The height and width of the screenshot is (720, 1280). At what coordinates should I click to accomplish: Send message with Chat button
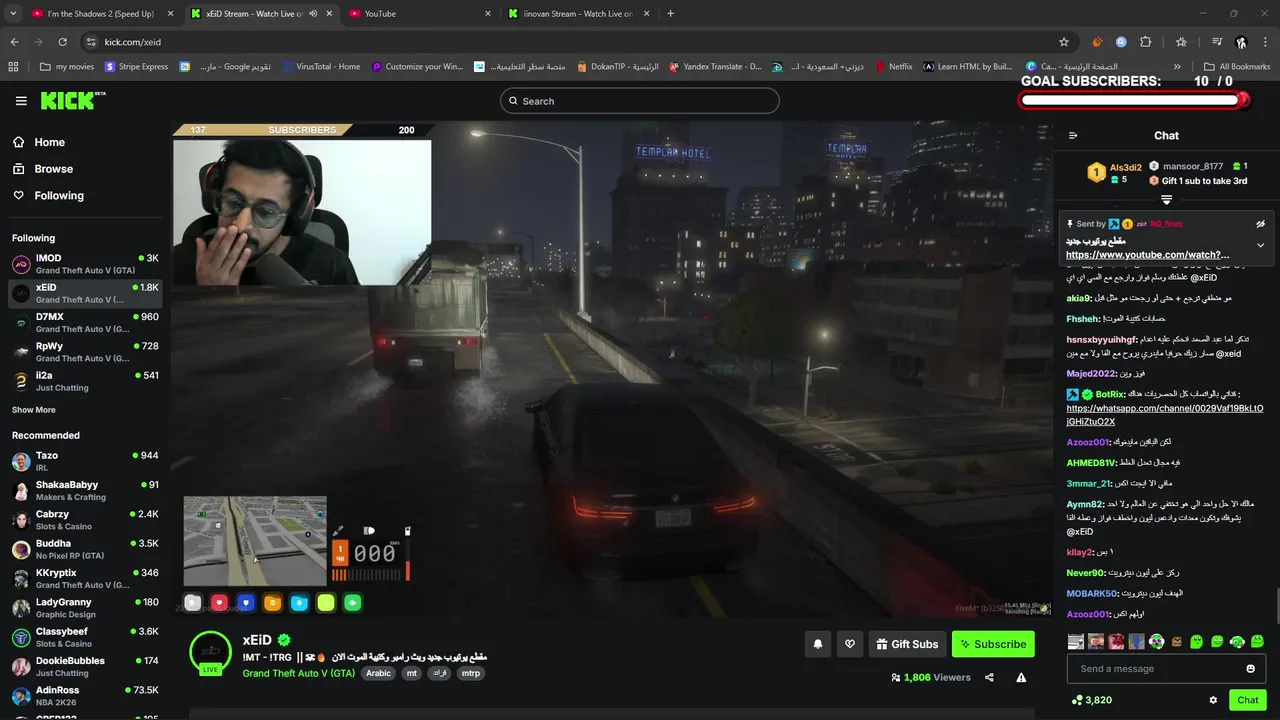pos(1247,700)
